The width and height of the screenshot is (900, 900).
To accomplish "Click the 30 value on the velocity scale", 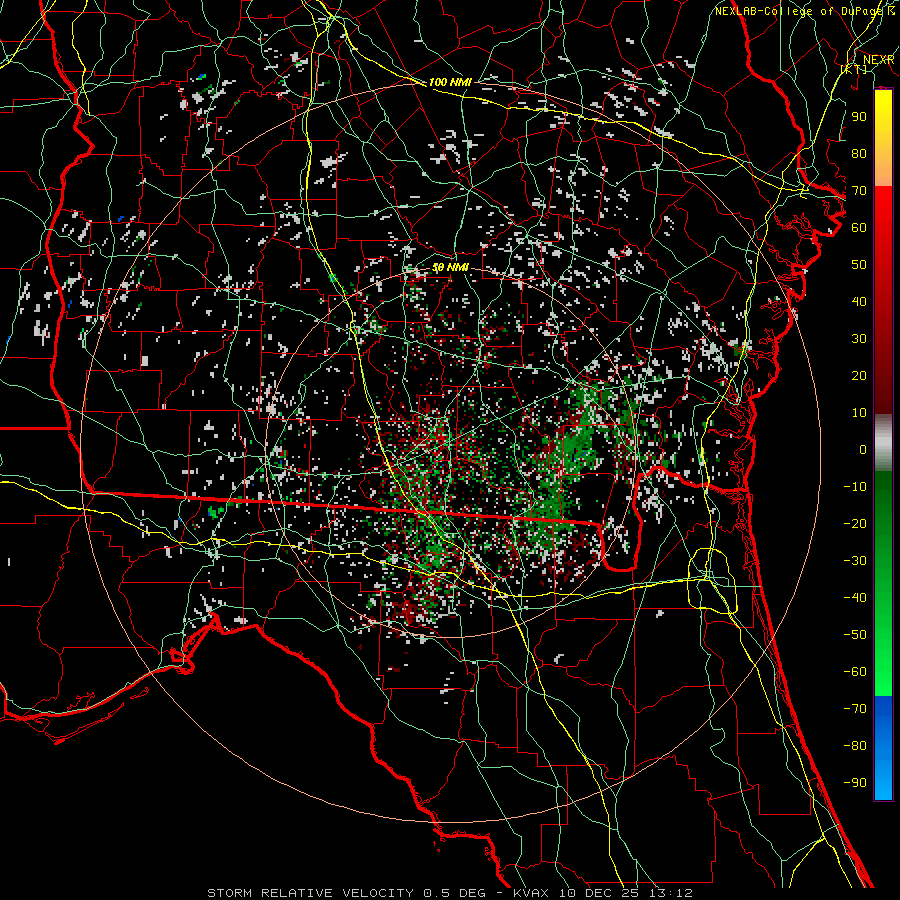I will coord(859,339).
